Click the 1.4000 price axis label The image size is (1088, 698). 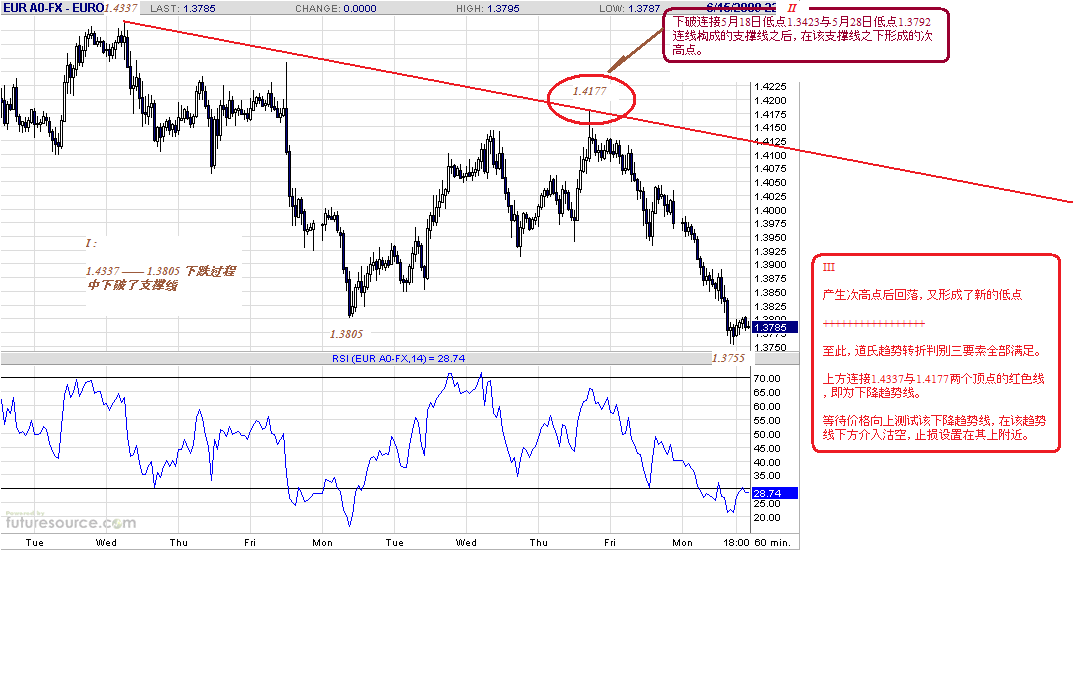[x=770, y=210]
